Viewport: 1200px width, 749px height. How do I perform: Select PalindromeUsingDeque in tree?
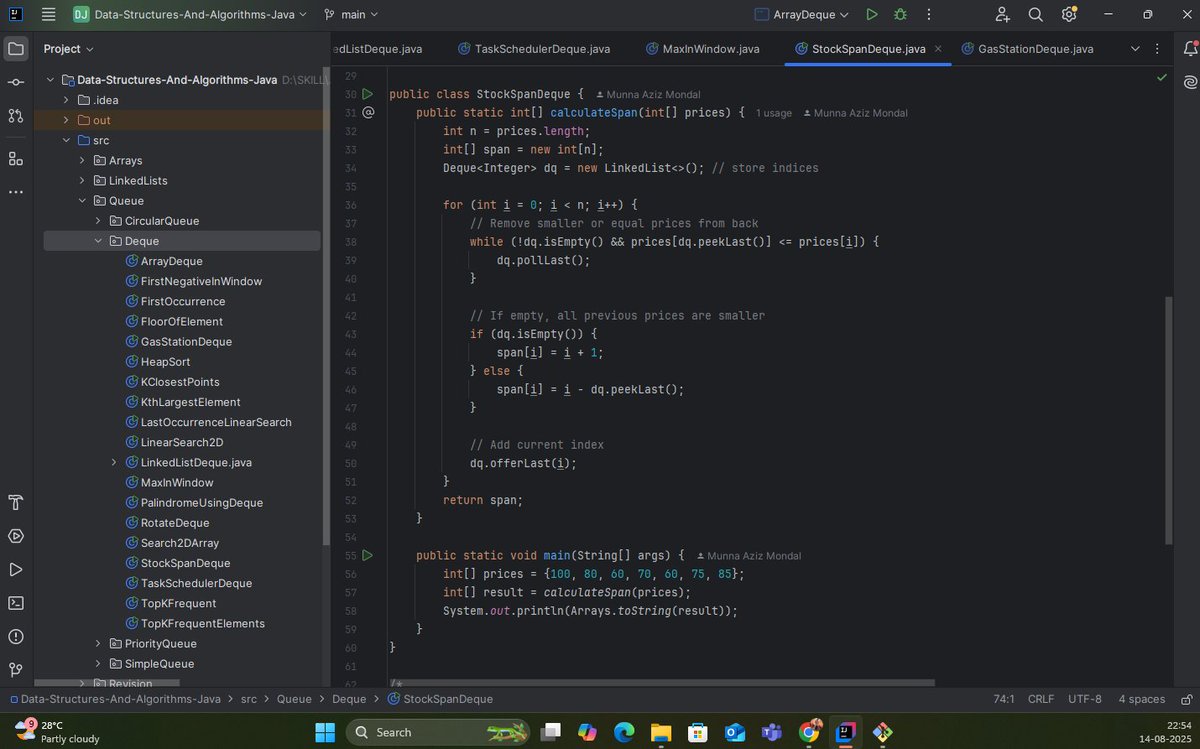click(x=201, y=502)
